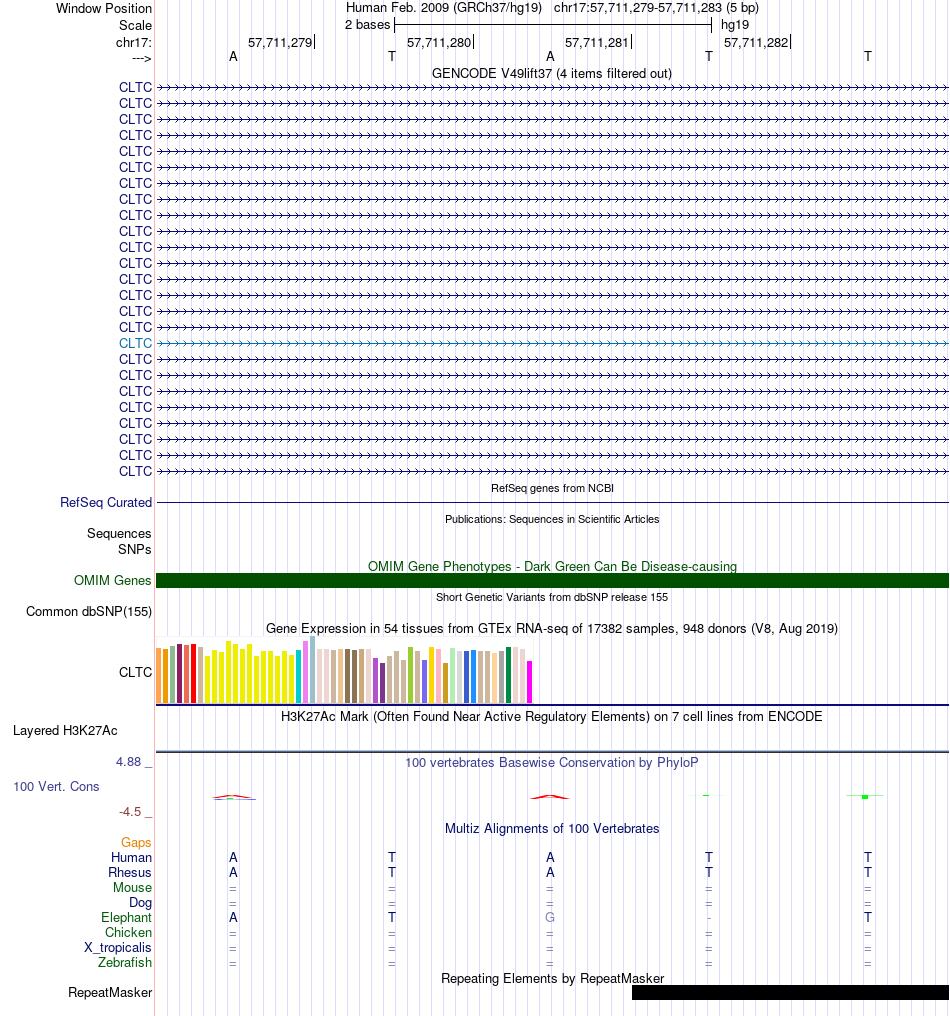950x1016 pixels.
Task: Open the RefSeq Curated track label
Action: pyautogui.click(x=106, y=502)
